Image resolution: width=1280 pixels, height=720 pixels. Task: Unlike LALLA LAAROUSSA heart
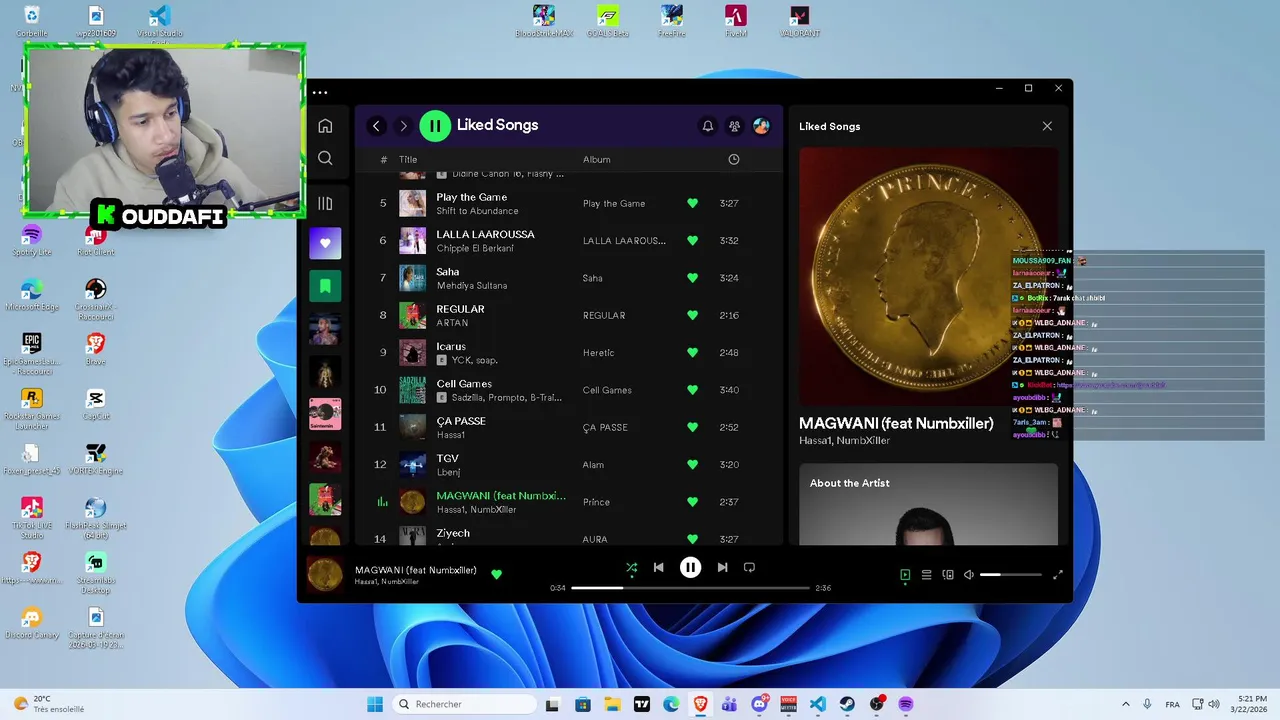click(692, 240)
